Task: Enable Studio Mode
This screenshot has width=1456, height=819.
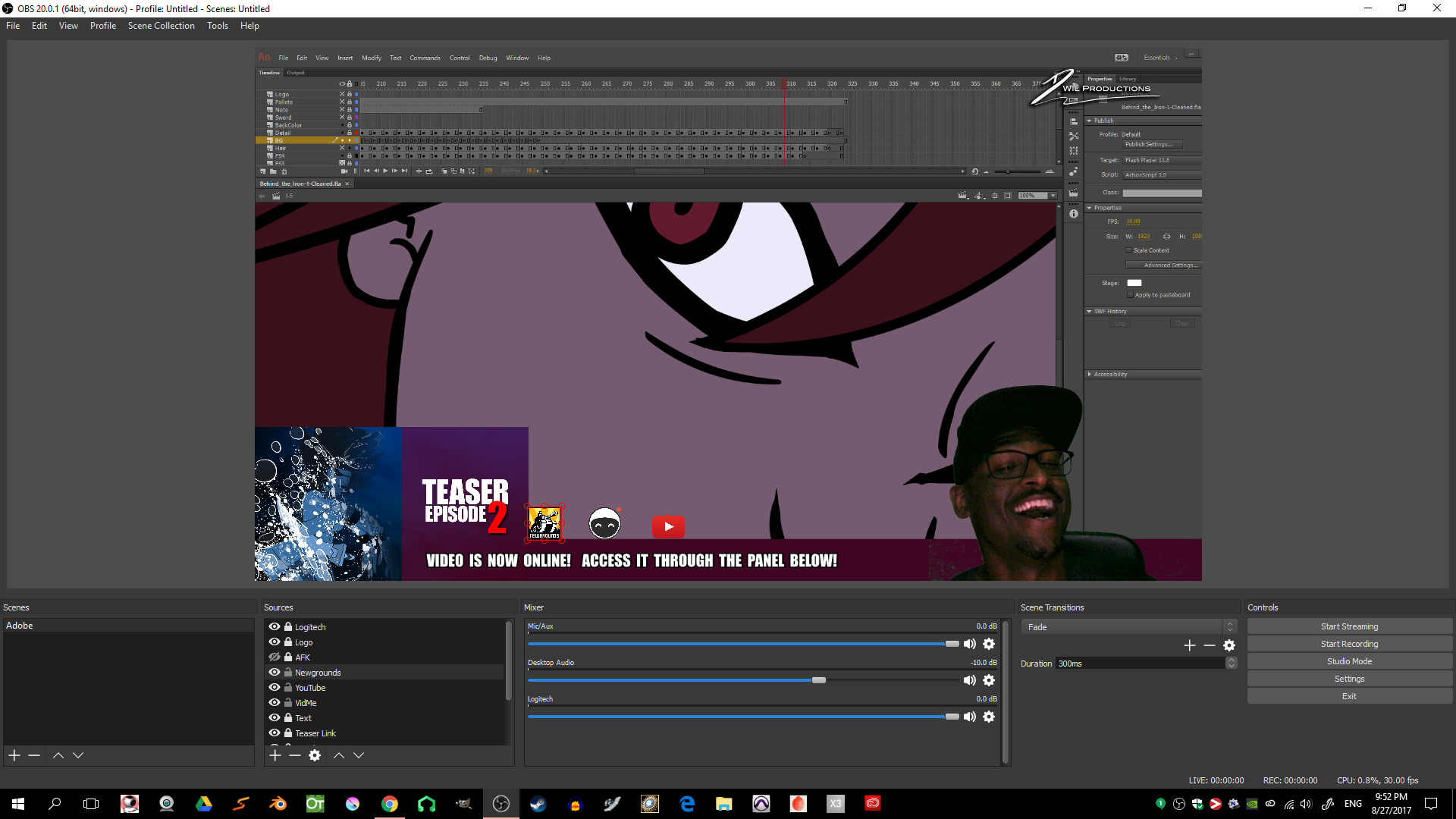Action: click(1350, 661)
